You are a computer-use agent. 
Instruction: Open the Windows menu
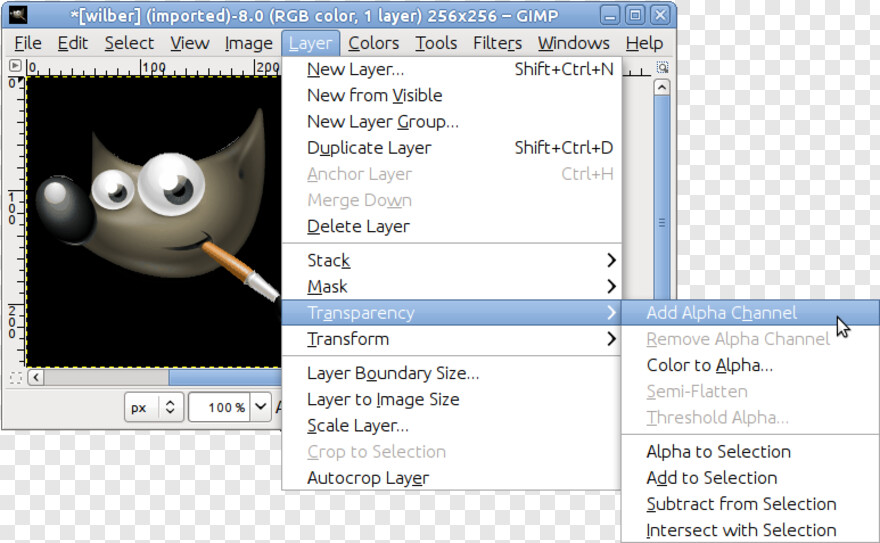pyautogui.click(x=574, y=43)
